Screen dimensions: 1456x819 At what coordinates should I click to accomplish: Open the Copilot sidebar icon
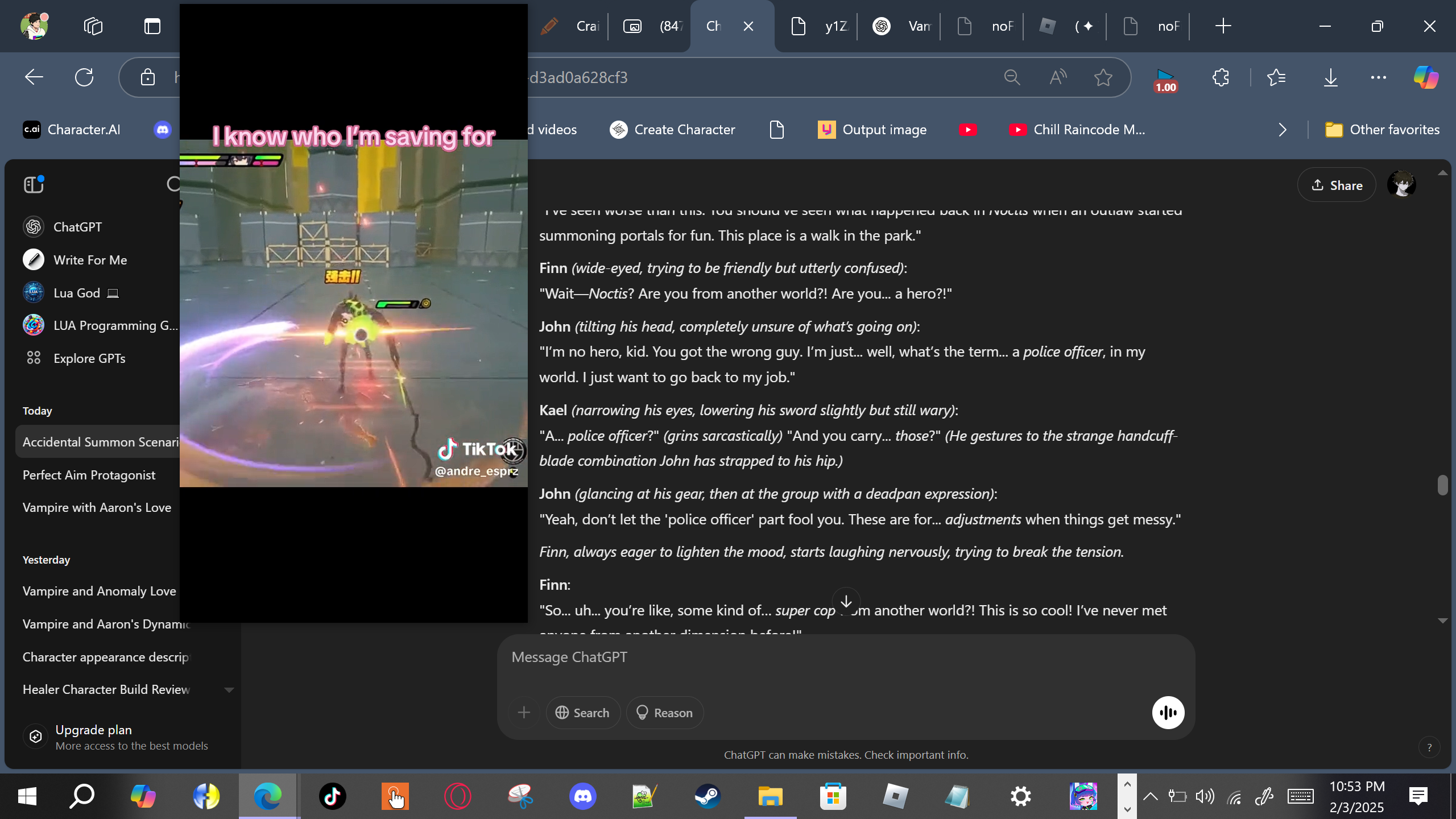pyautogui.click(x=1426, y=77)
